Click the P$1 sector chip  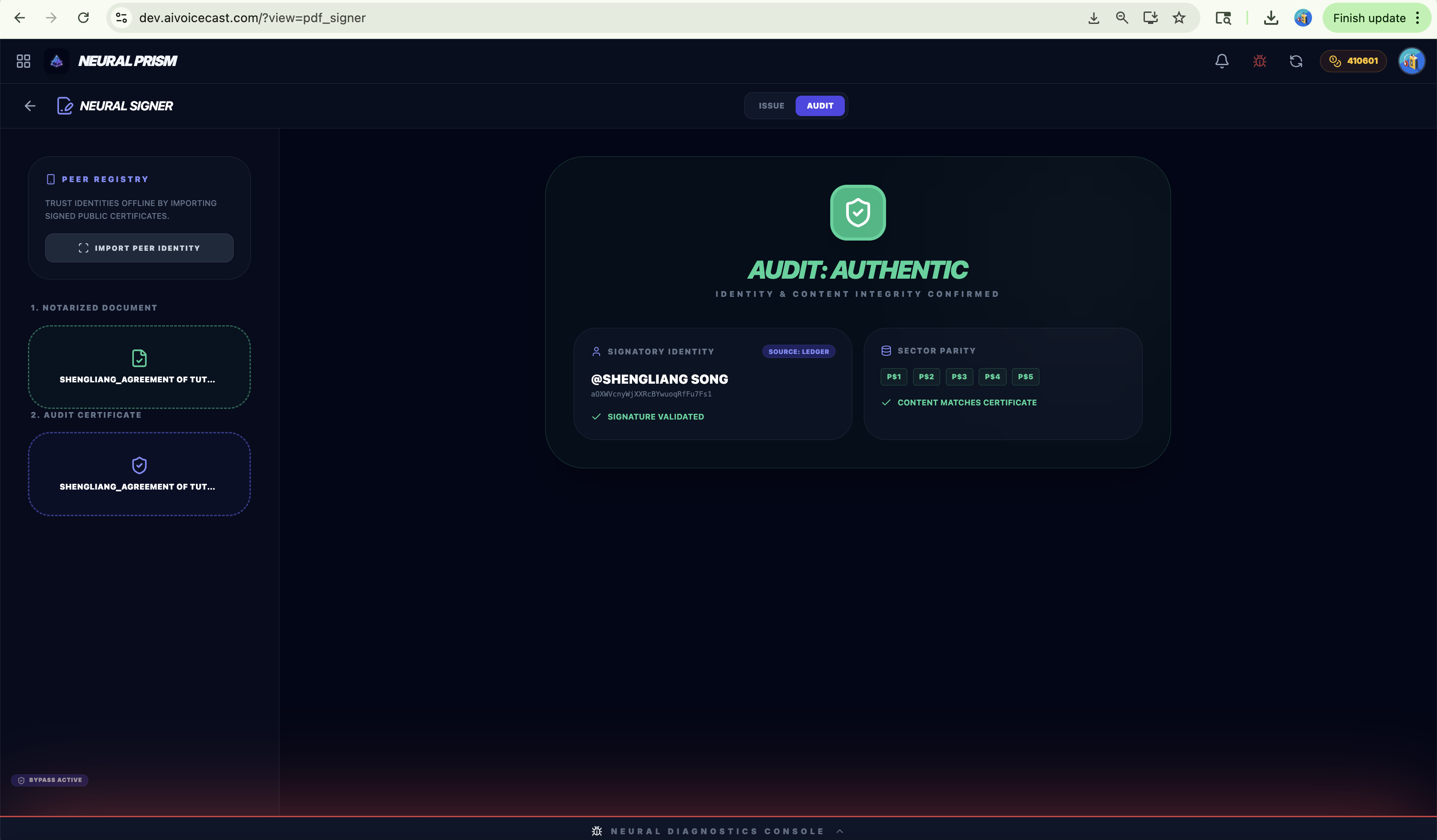coord(894,377)
